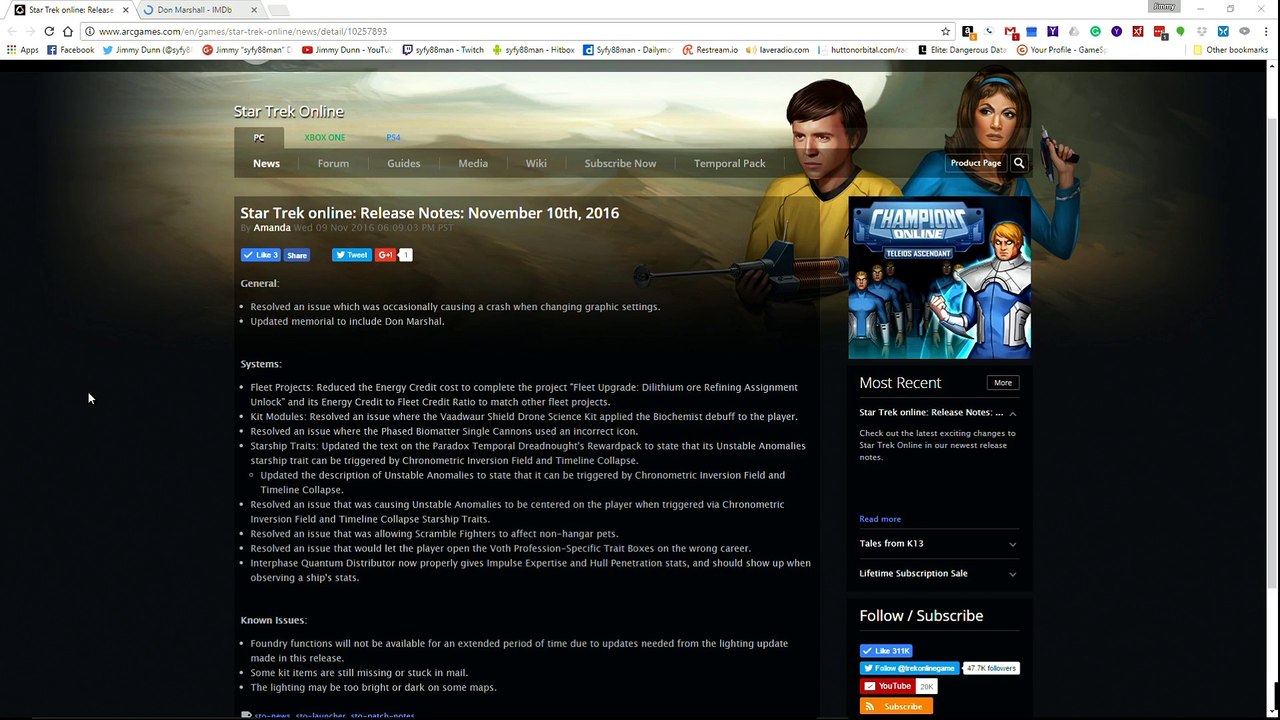Open the Other bookmarks folder
Image resolution: width=1280 pixels, height=720 pixels.
point(1230,50)
